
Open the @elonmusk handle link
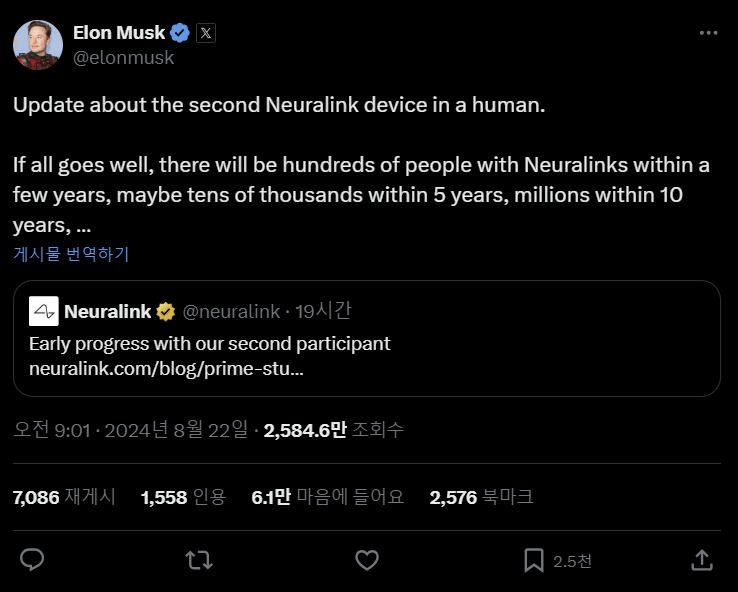[x=123, y=58]
